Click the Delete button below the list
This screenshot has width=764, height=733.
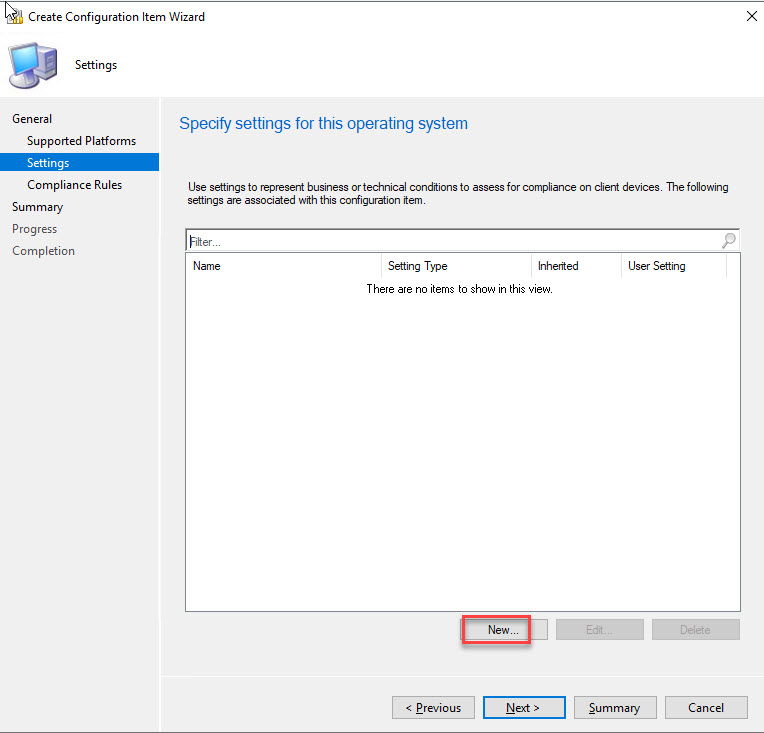[695, 630]
